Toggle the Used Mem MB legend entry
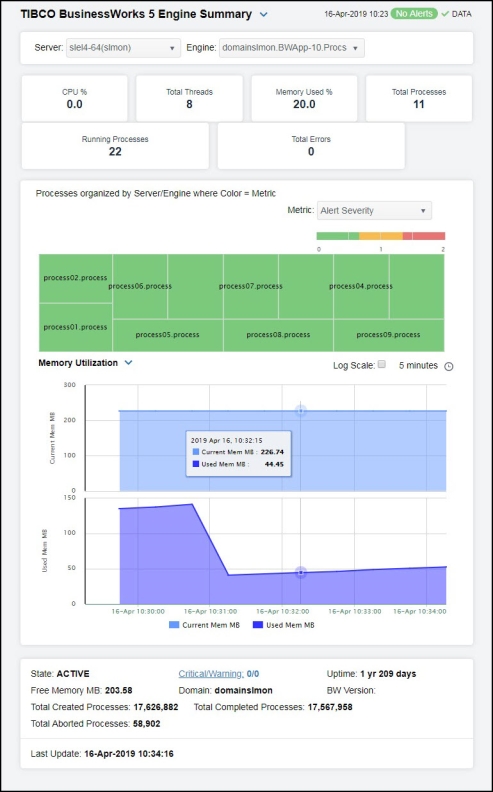 tap(285, 625)
